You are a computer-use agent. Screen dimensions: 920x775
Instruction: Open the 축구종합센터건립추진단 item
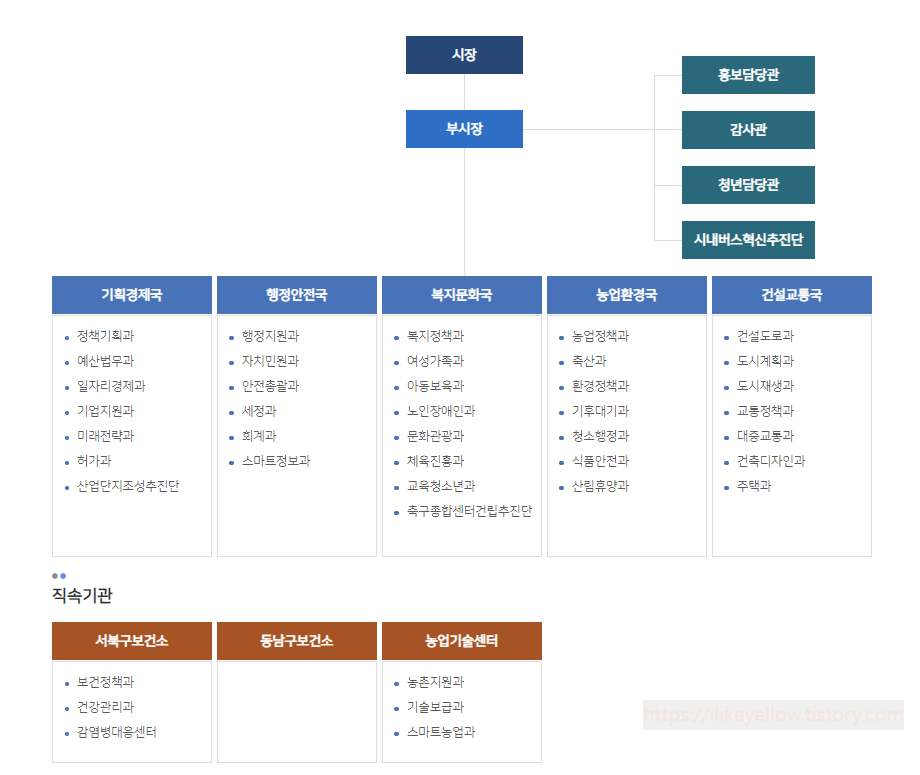469,511
